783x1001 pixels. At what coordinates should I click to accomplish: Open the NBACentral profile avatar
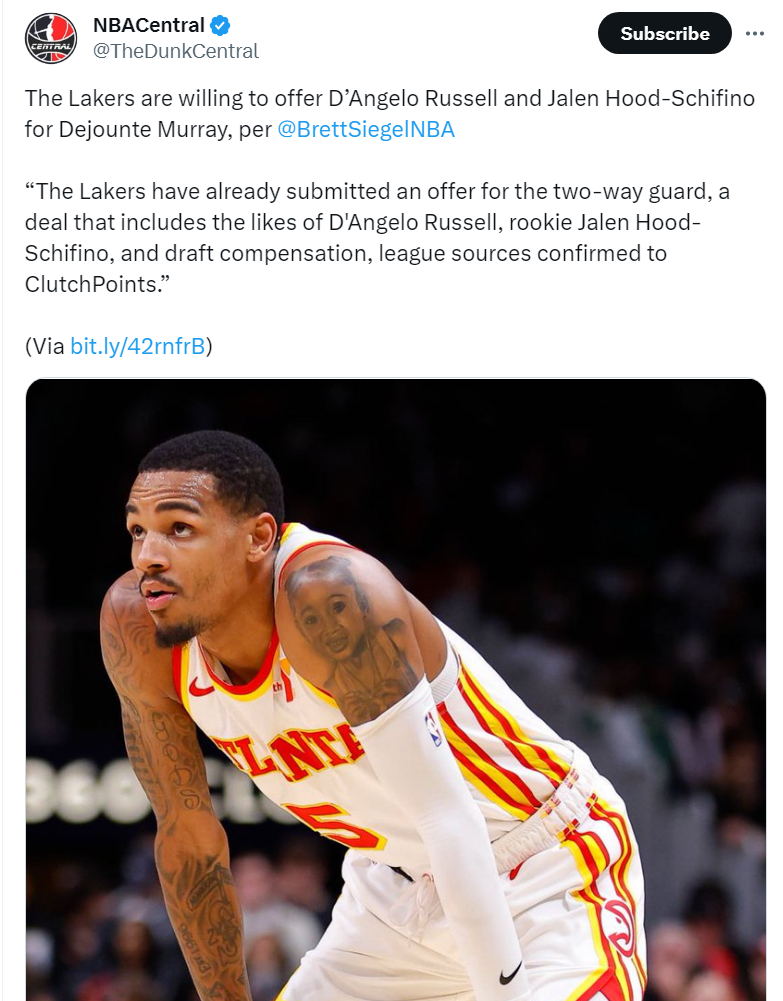(51, 38)
